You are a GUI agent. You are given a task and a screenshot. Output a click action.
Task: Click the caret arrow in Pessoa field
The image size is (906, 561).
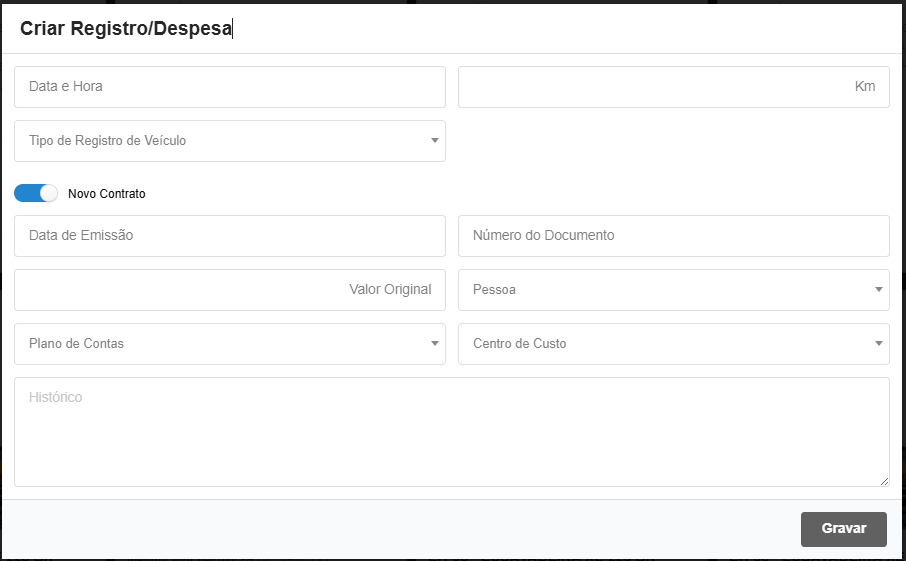coord(879,290)
